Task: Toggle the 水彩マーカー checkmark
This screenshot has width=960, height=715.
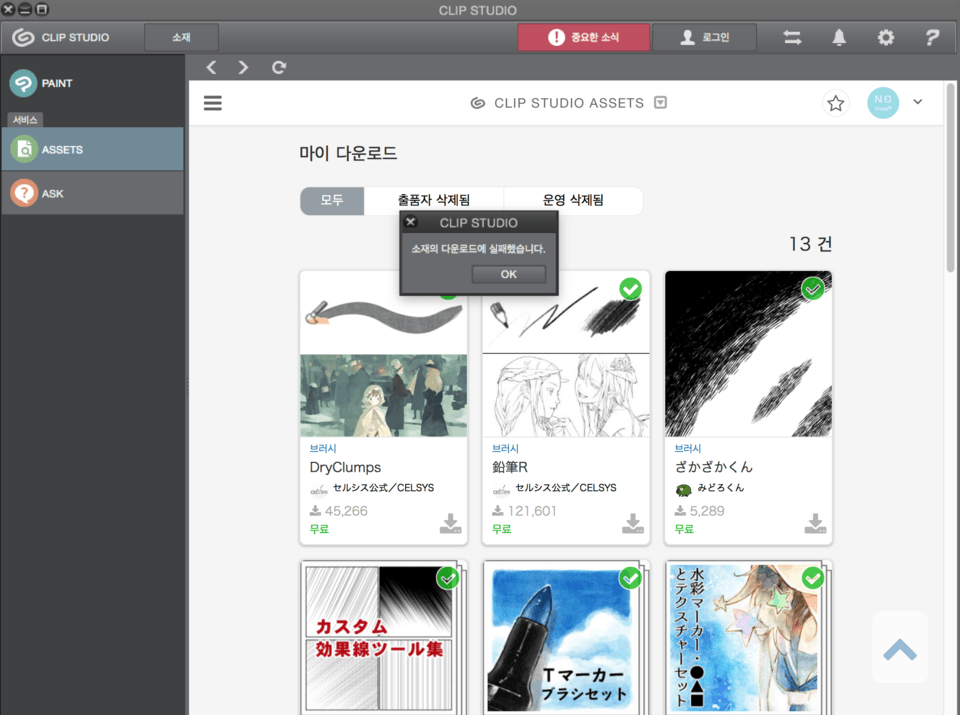Action: [812, 578]
